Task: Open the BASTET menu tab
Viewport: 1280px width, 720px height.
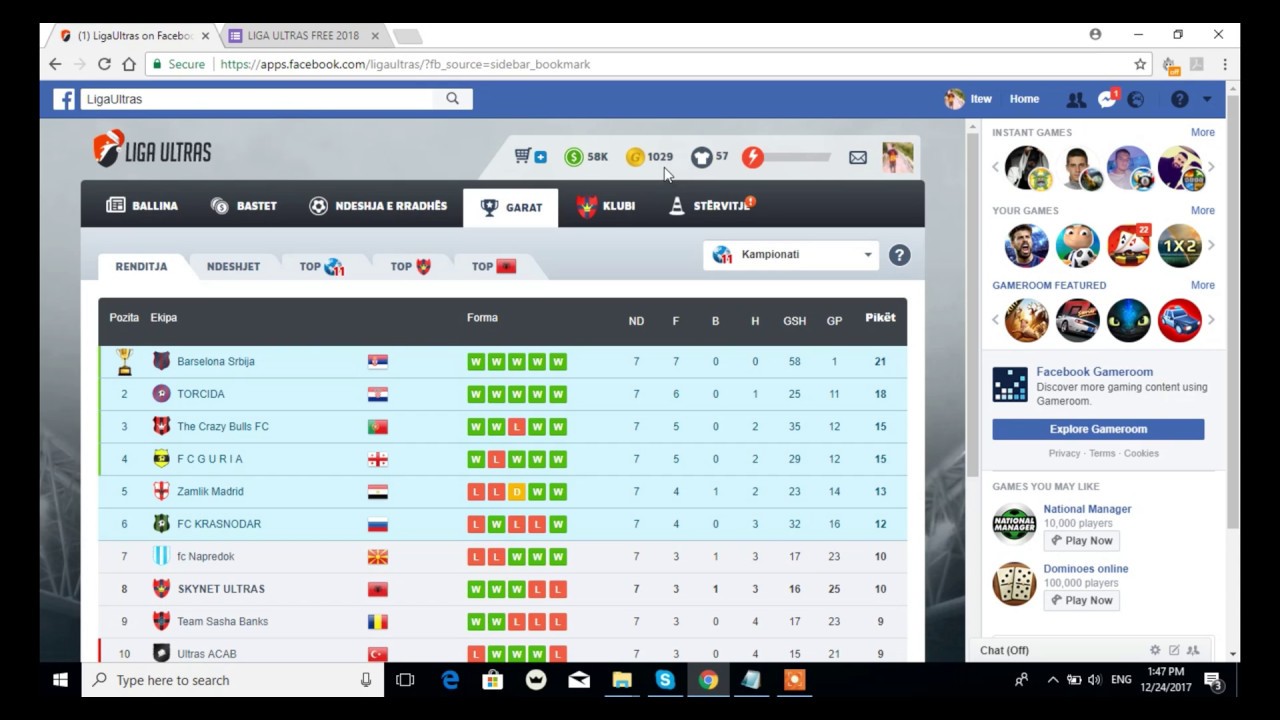Action: (x=243, y=206)
